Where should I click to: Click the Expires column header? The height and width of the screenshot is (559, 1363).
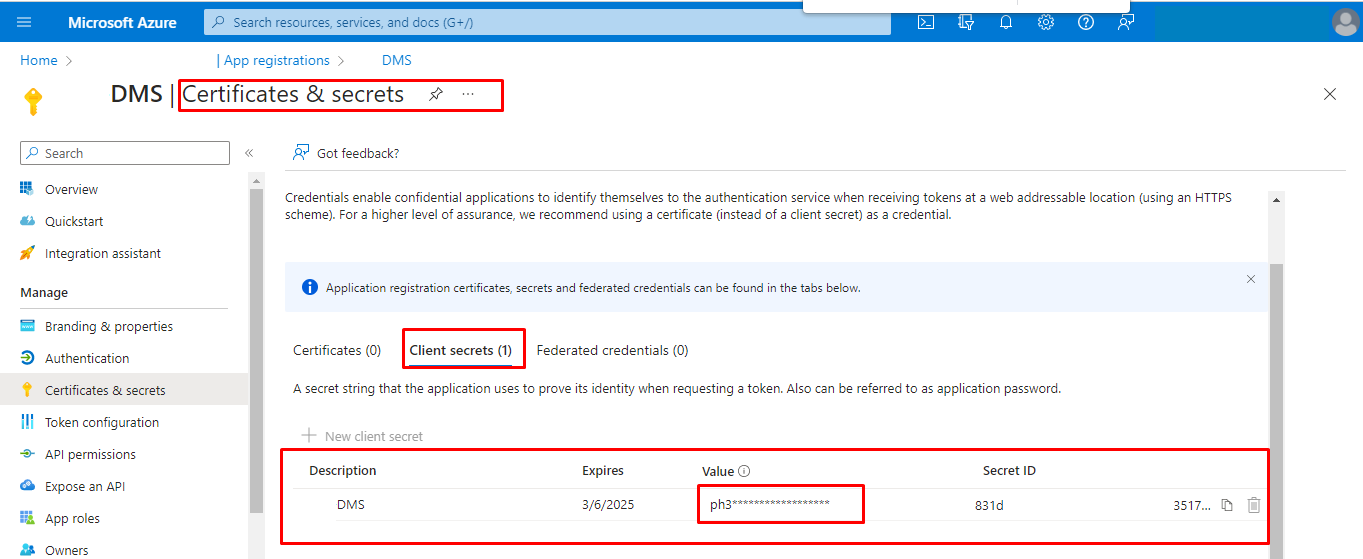tap(603, 470)
